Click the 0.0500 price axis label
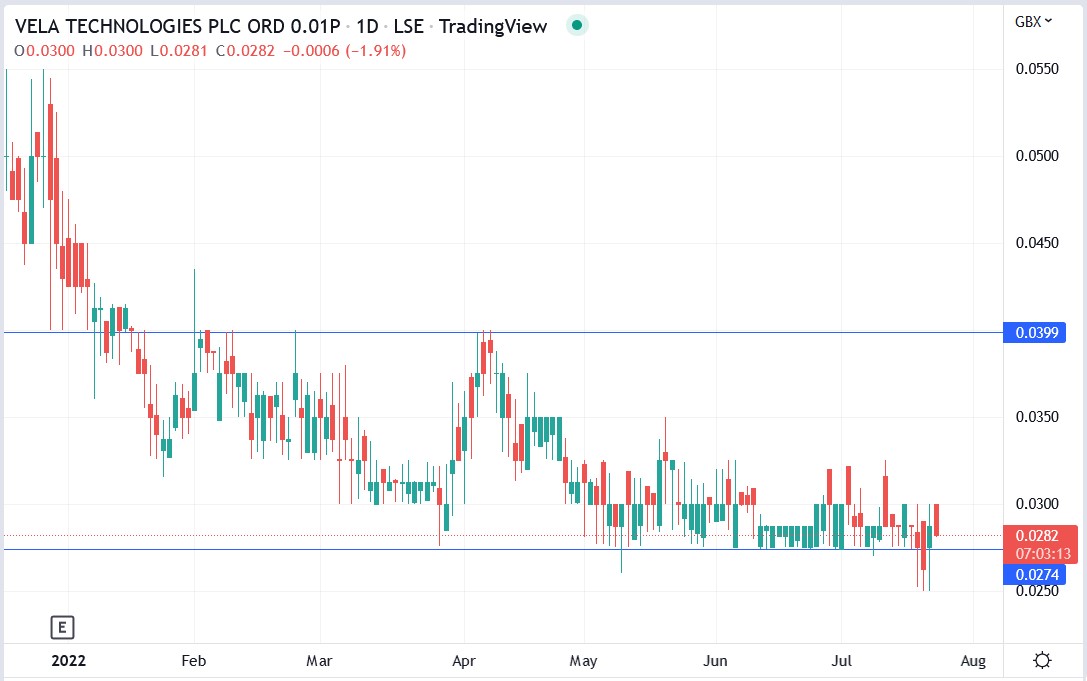This screenshot has height=681, width=1087. (1037, 155)
